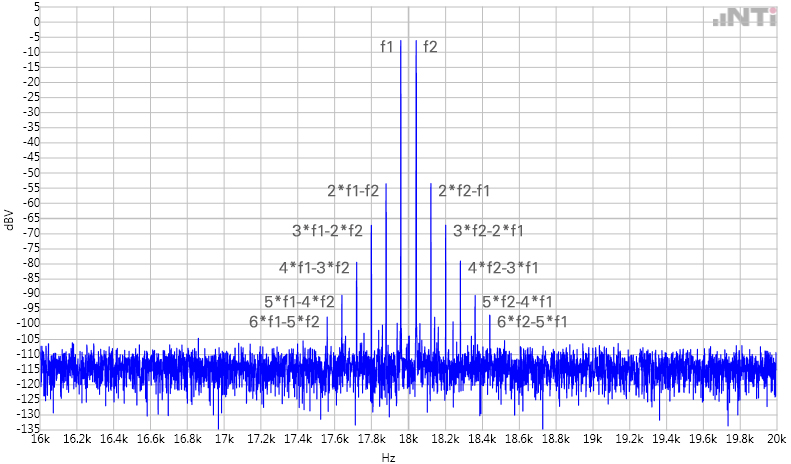The image size is (791, 464).
Task: Click the 6*f1-5*f2 label
Action: coord(284,321)
